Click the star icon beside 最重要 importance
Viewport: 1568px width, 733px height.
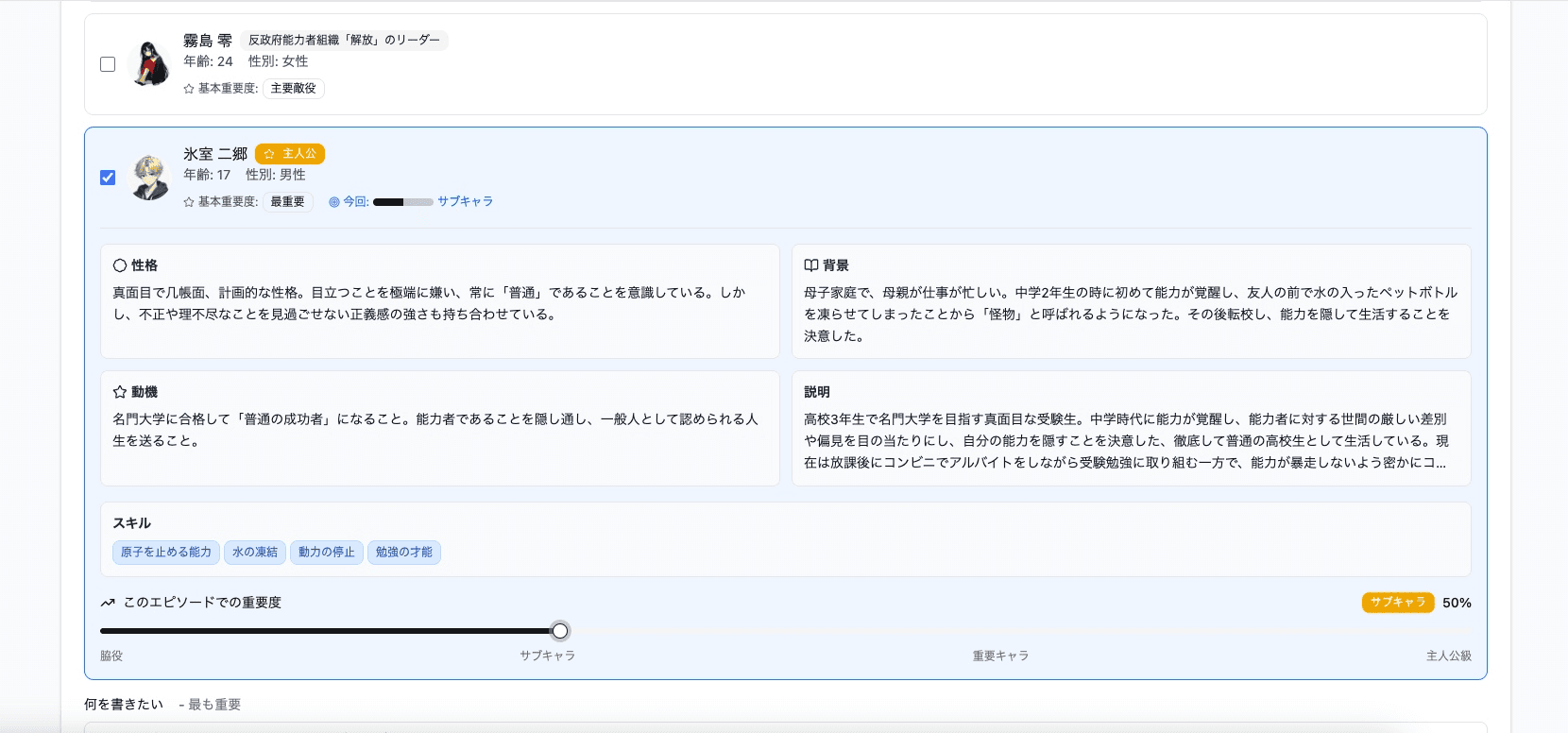189,202
